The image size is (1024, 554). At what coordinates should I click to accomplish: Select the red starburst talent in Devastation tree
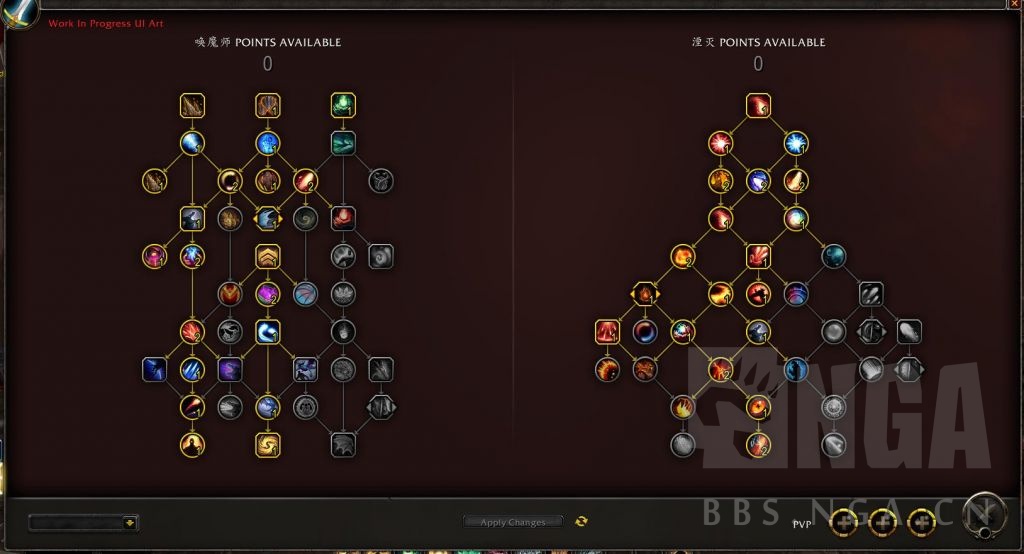(x=720, y=143)
